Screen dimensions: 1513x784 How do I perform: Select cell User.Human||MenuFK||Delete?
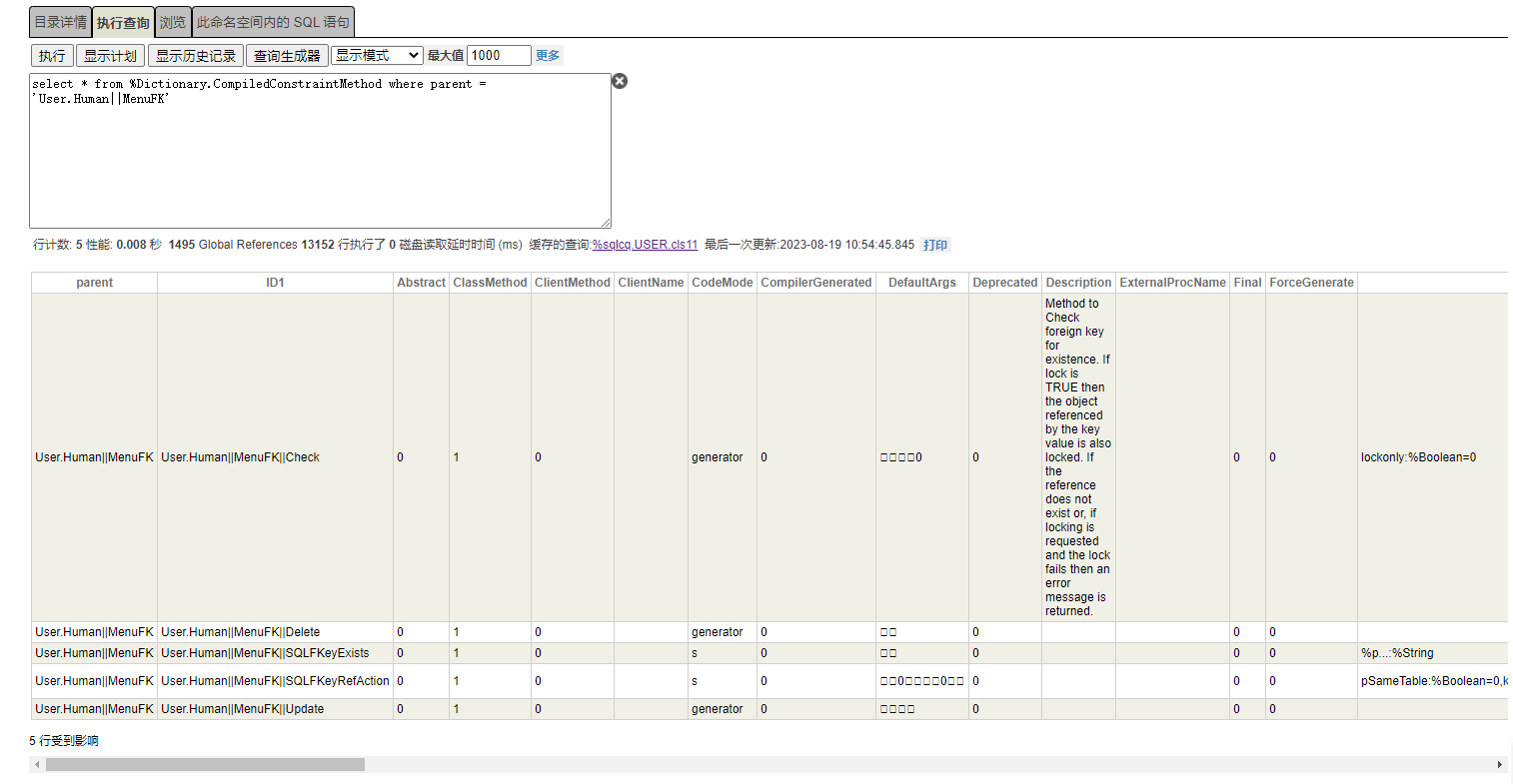(x=275, y=632)
